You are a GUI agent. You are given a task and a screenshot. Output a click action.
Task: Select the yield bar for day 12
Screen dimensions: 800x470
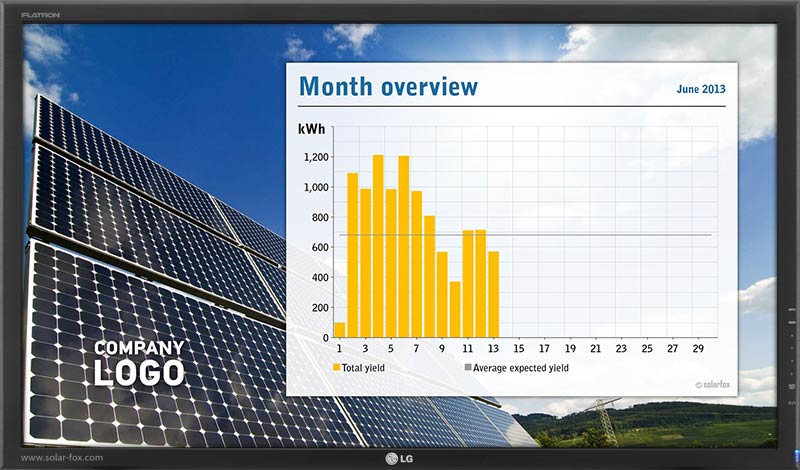coord(481,284)
